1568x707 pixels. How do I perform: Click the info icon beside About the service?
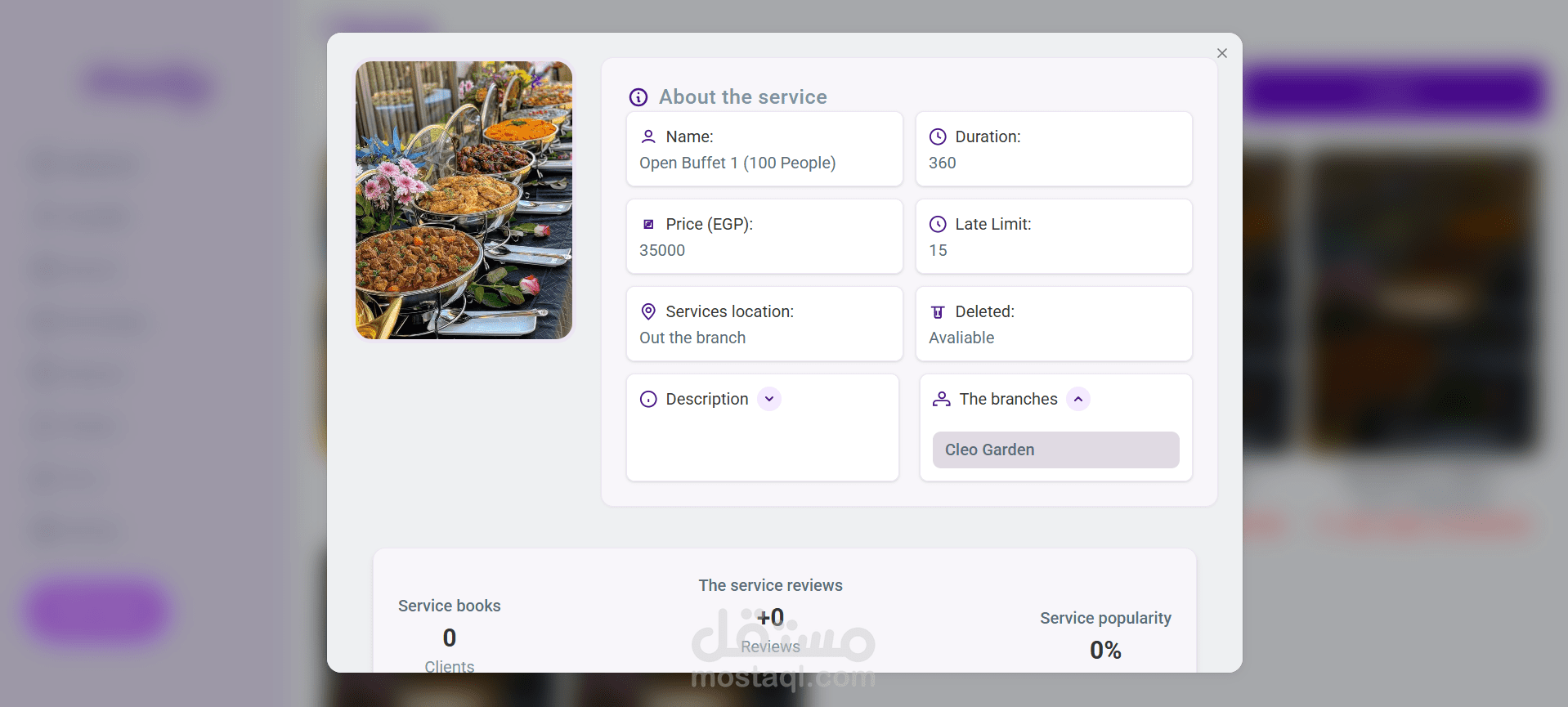point(638,97)
